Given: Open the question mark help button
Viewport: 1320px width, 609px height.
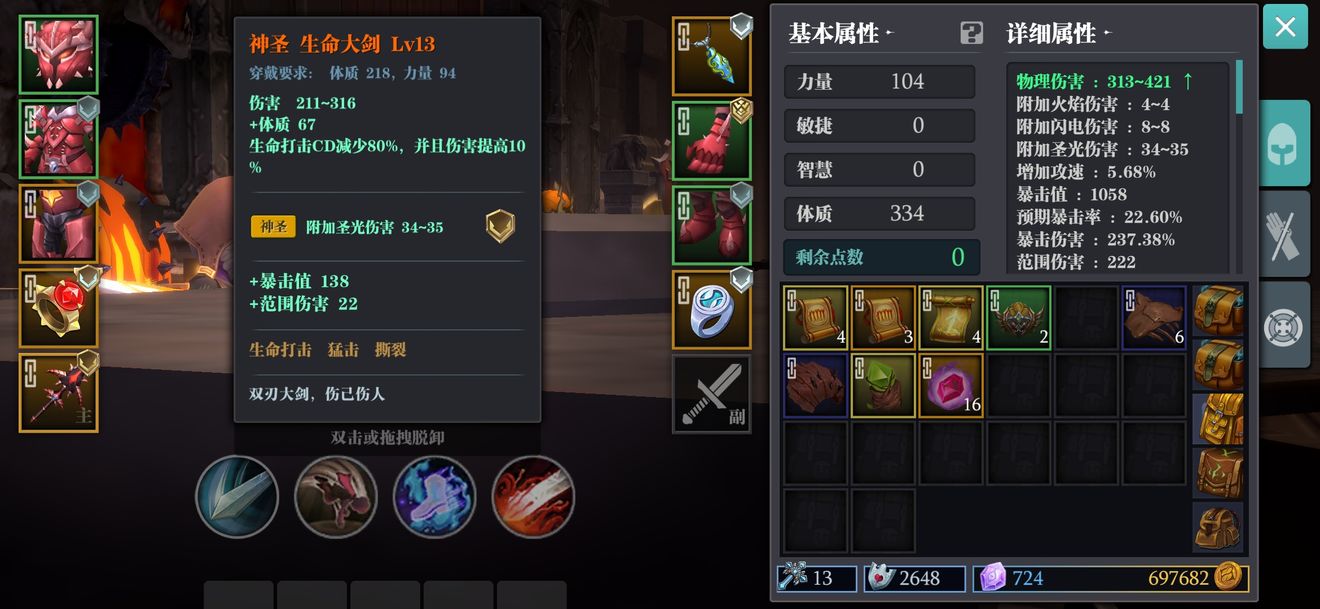Looking at the screenshot, I should pyautogui.click(x=971, y=34).
